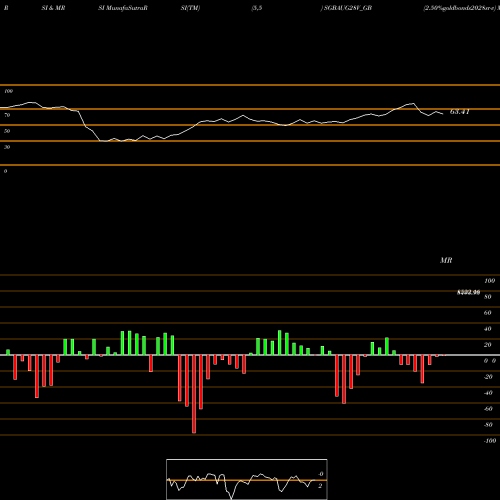
Task: Click the RSI value label 63.41
Action: 460,112
